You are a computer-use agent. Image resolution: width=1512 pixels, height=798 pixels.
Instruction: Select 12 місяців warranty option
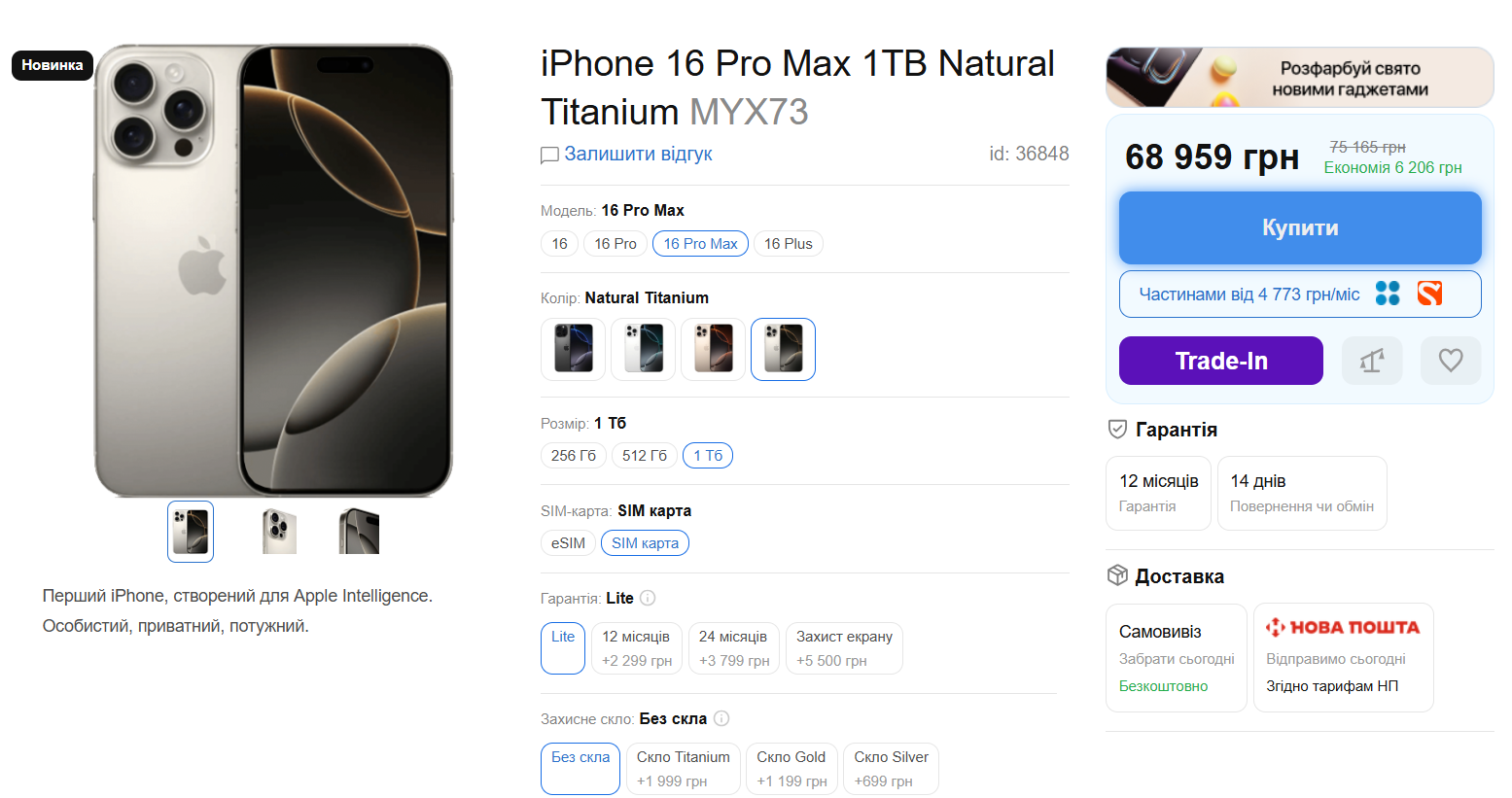click(x=637, y=648)
